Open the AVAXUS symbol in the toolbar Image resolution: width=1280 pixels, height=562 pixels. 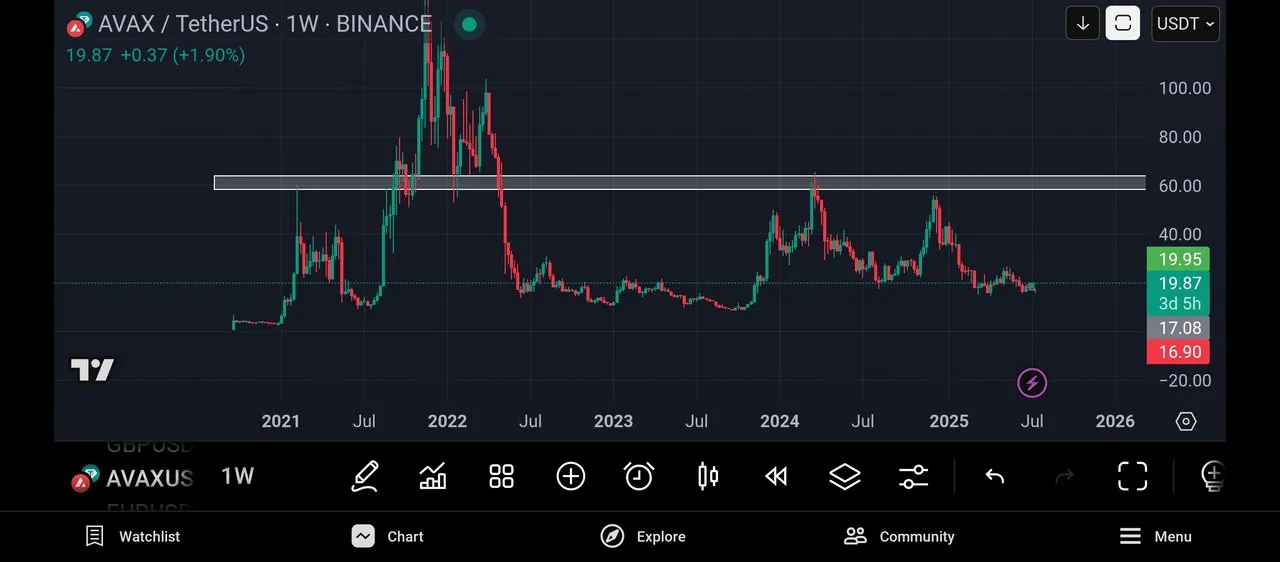(x=150, y=478)
